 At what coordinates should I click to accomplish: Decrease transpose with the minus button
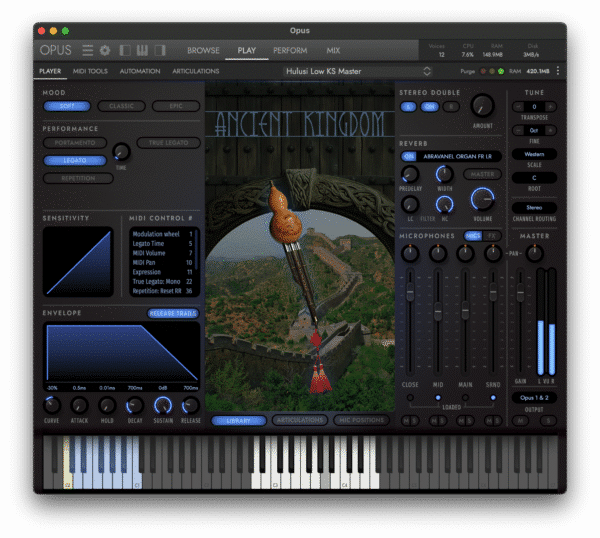[518, 107]
